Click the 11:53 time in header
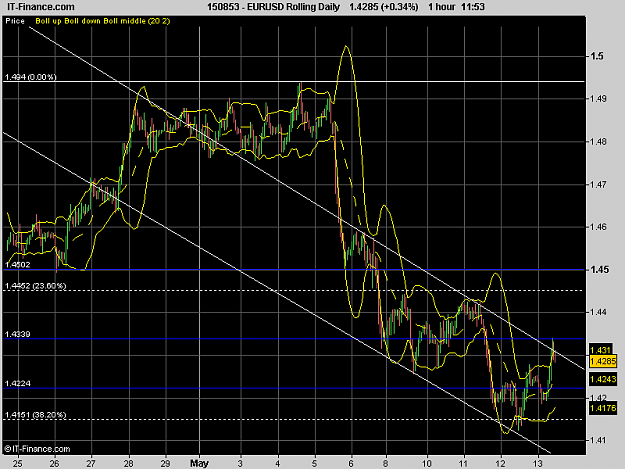Viewport: 625px width, 469px height. point(473,7)
